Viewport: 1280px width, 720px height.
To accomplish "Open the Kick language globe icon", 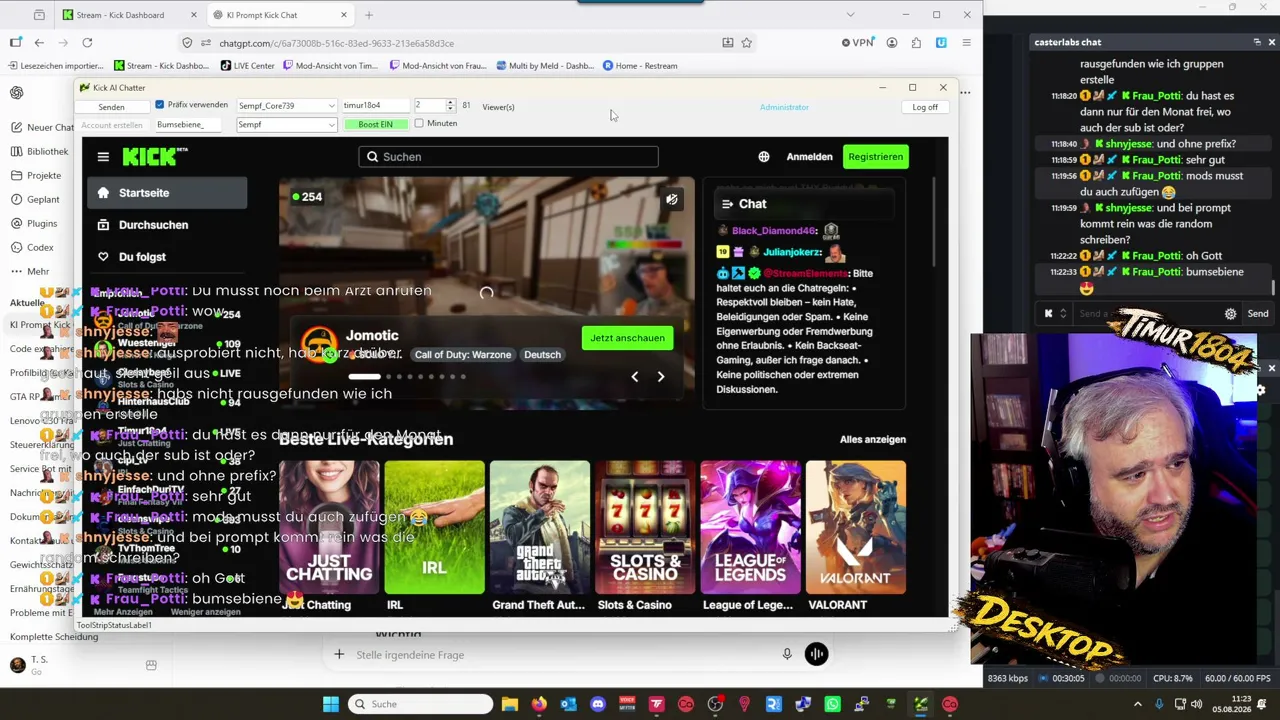I will click(x=764, y=157).
